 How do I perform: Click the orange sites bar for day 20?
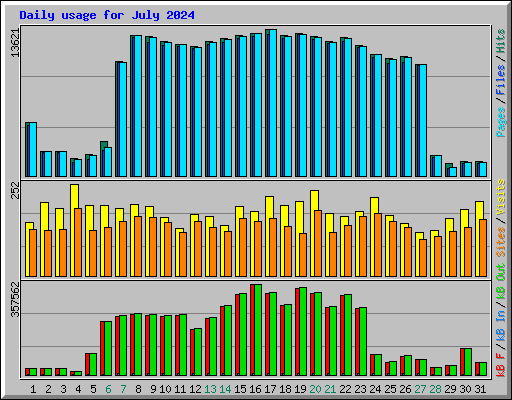[318, 243]
